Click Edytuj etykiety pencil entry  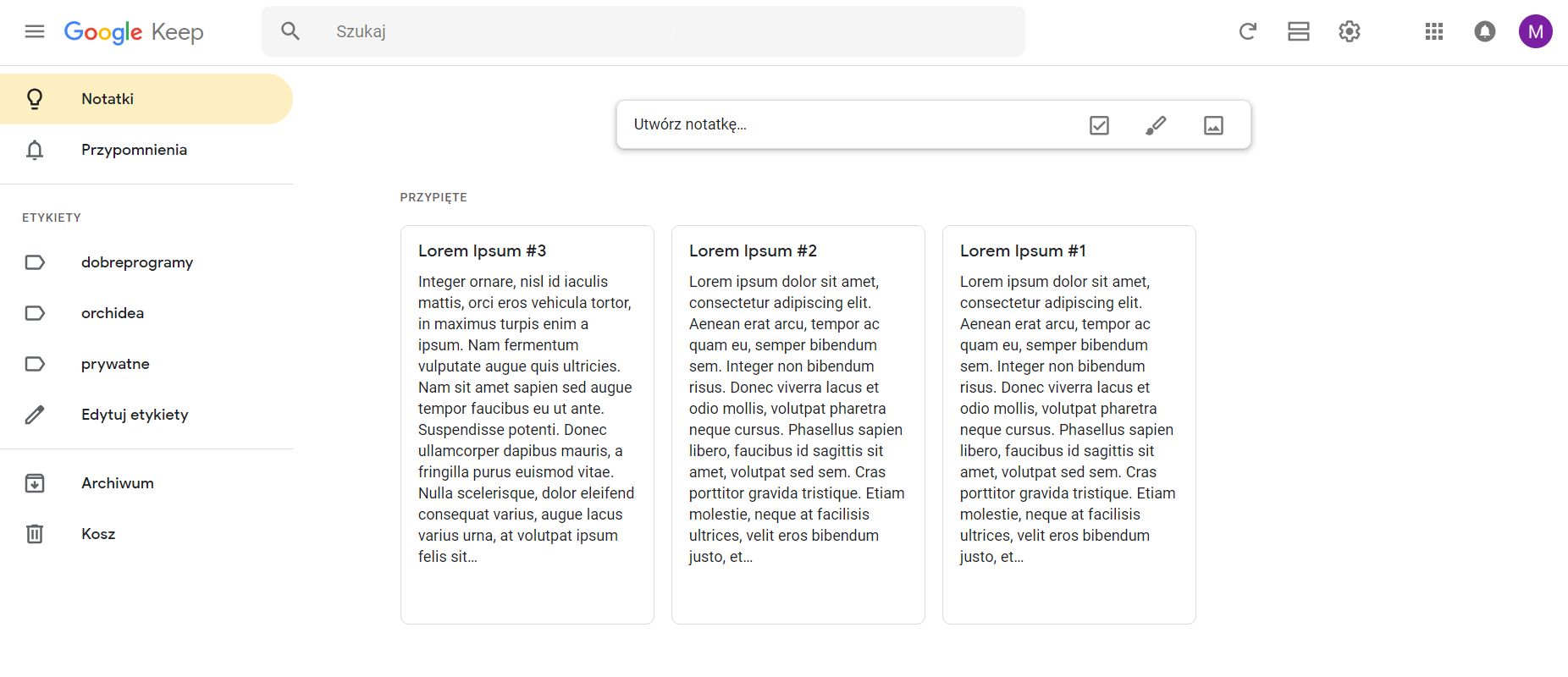(x=135, y=415)
